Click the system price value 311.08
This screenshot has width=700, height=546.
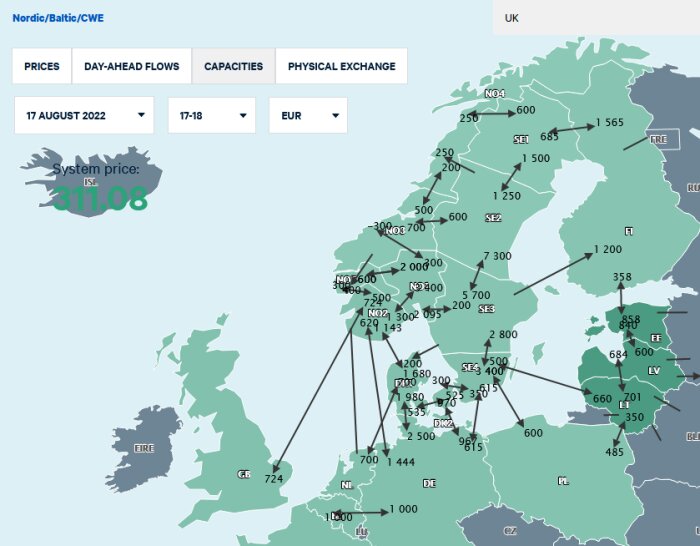100,198
